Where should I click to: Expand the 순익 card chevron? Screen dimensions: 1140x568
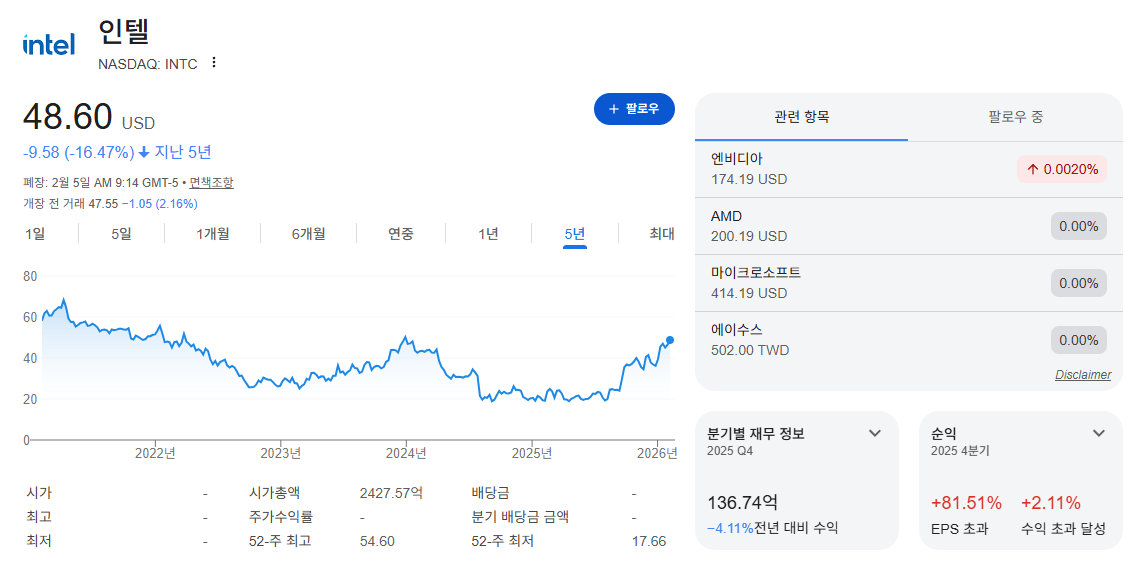pos(1099,433)
